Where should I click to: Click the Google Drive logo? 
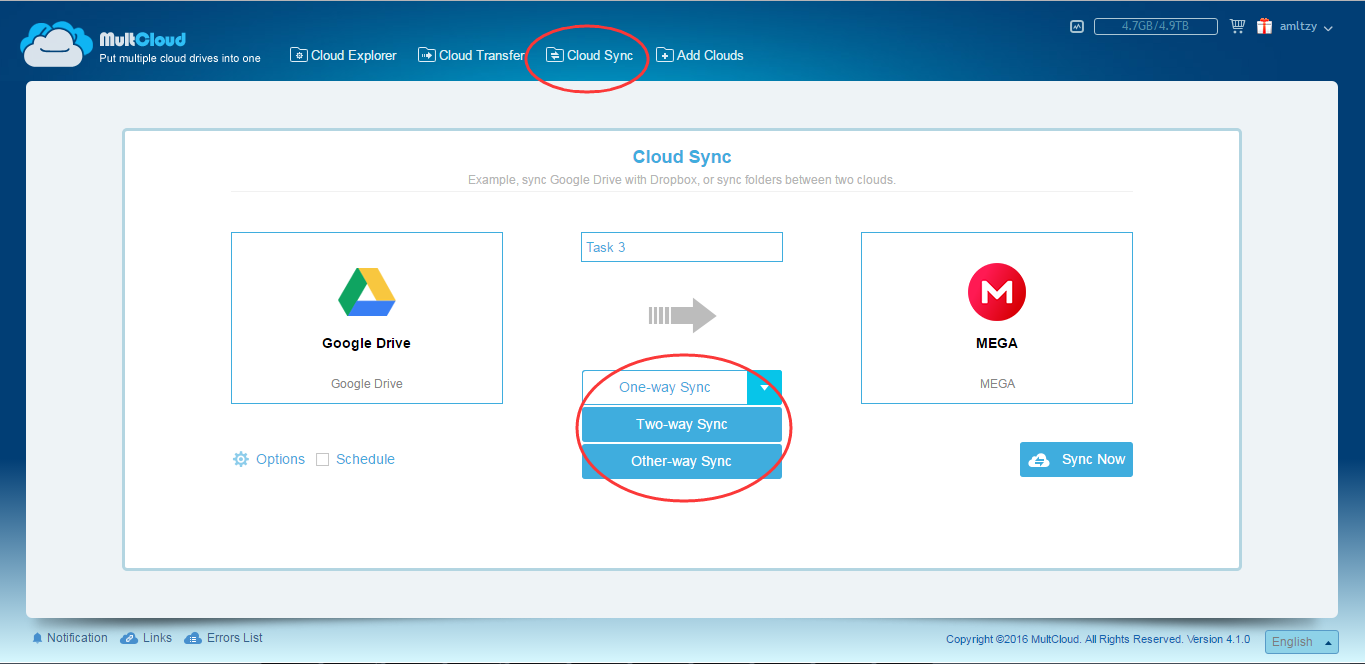click(367, 292)
